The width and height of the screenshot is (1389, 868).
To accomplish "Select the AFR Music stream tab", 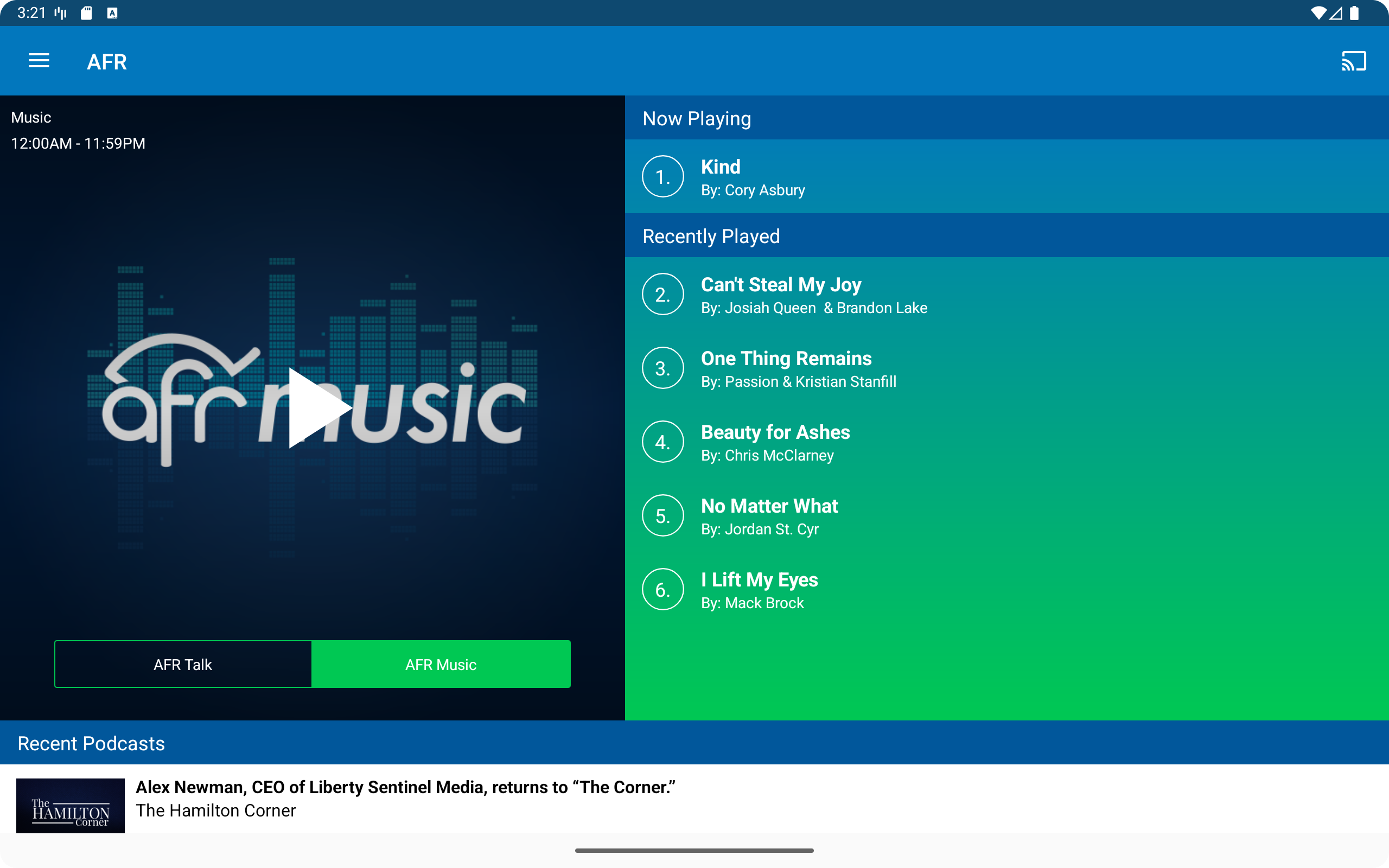I will [441, 664].
